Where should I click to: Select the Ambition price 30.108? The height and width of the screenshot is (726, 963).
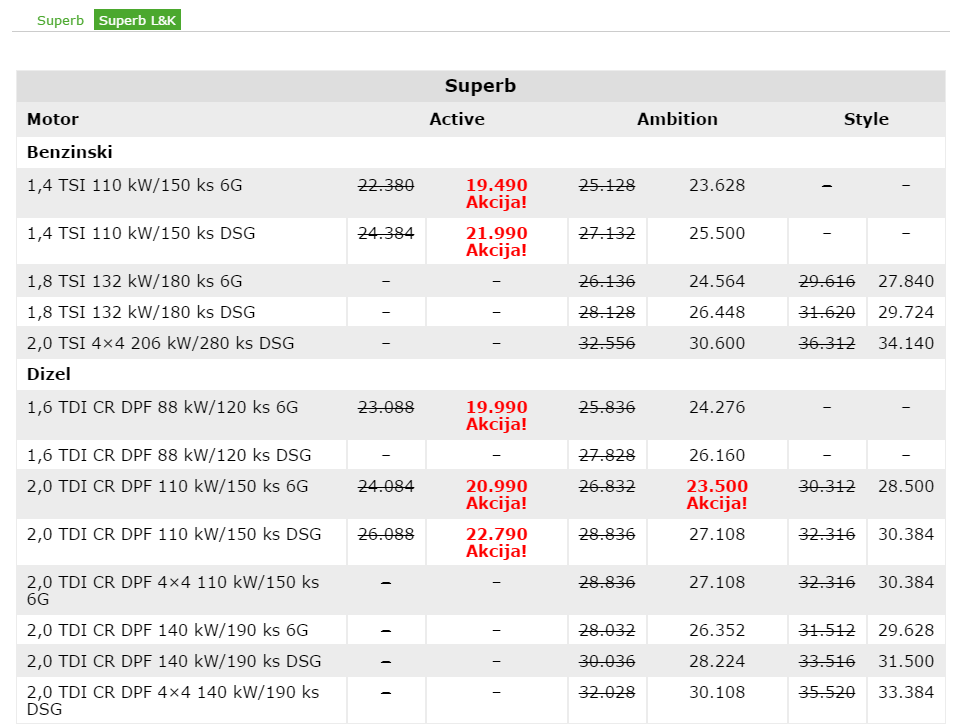717,692
